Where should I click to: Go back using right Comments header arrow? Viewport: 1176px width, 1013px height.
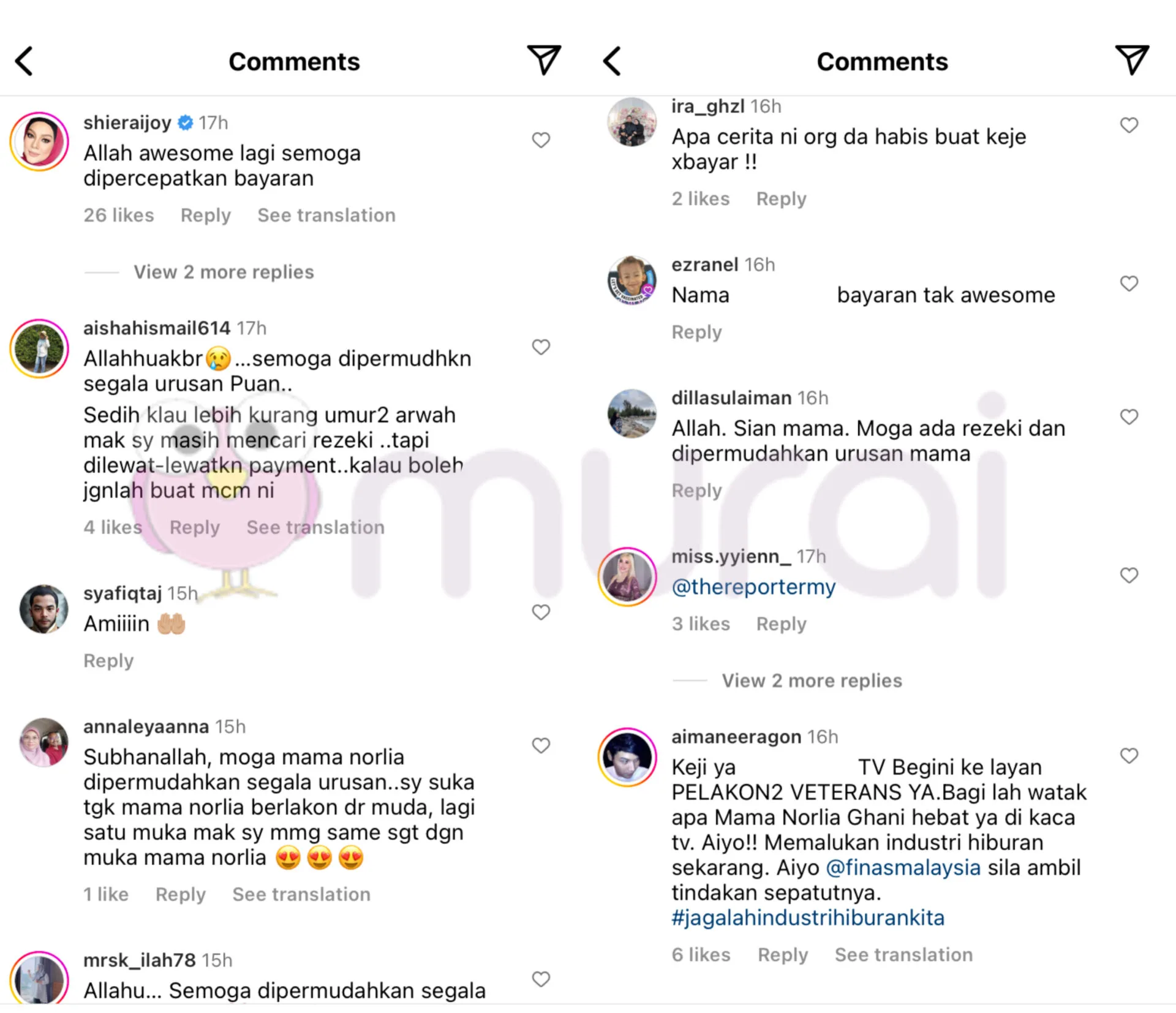click(x=612, y=61)
